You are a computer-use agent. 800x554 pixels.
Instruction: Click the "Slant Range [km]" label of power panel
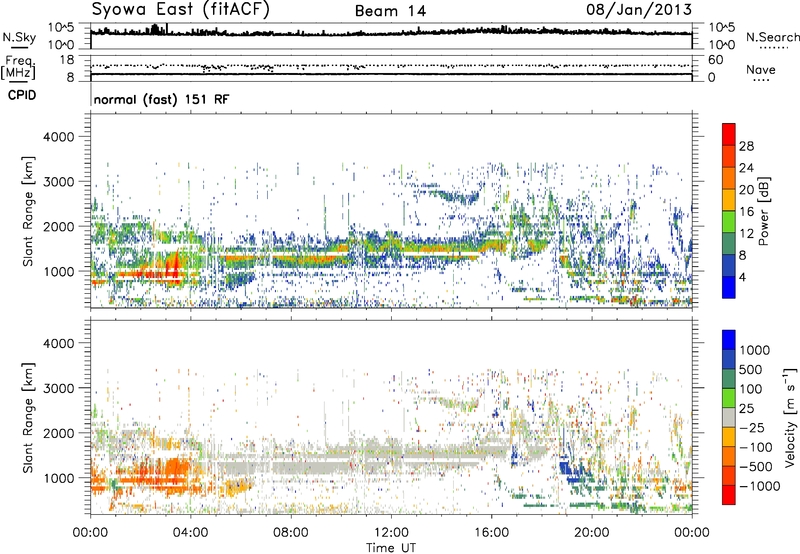click(x=28, y=211)
